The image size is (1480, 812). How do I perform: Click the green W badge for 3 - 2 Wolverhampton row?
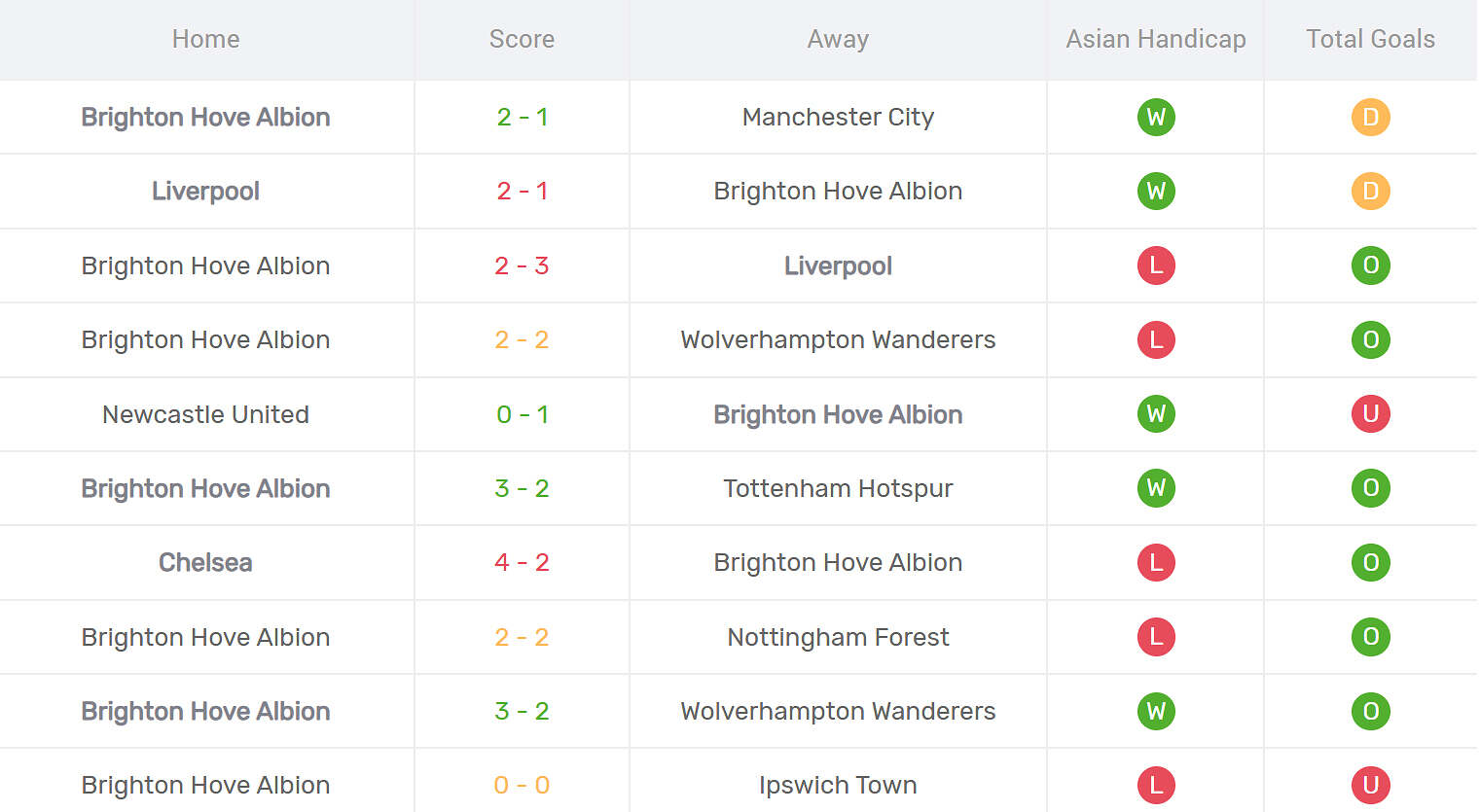pos(1156,711)
